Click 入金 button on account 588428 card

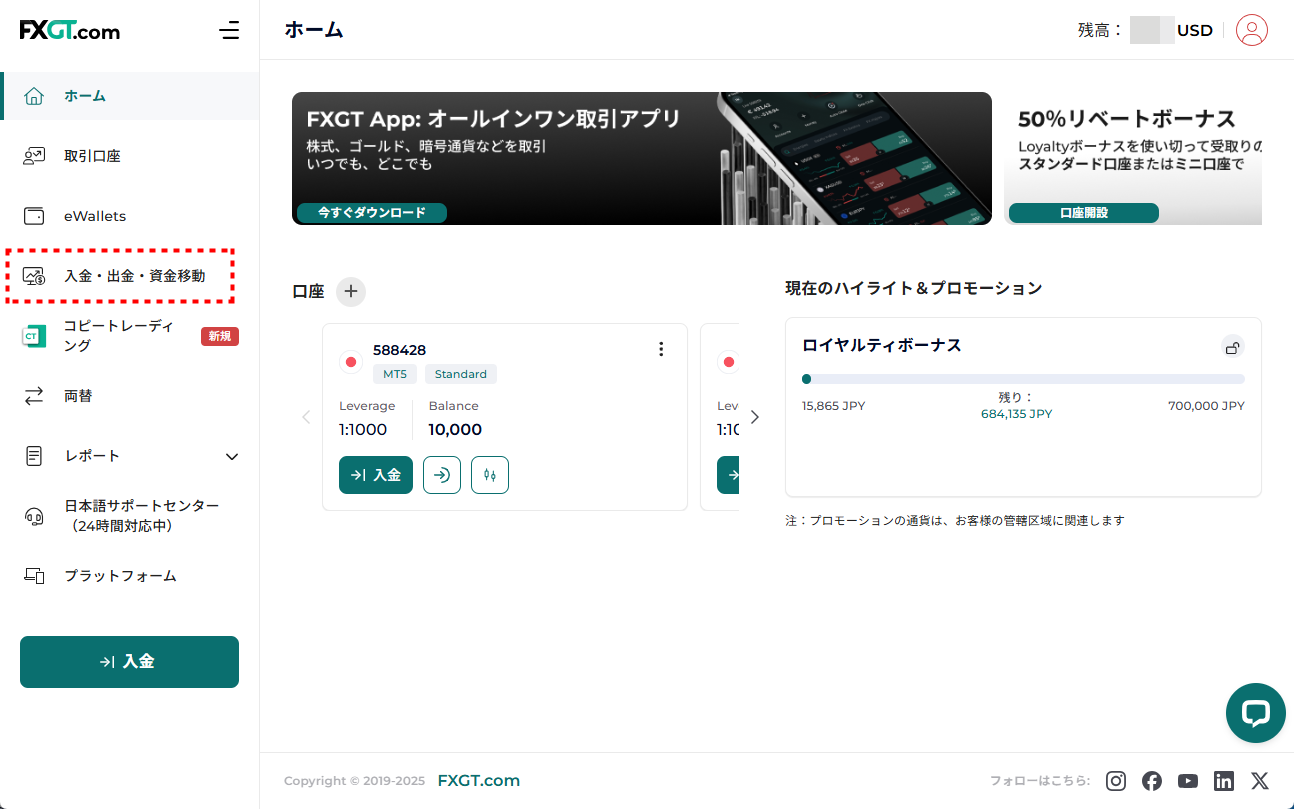point(376,475)
